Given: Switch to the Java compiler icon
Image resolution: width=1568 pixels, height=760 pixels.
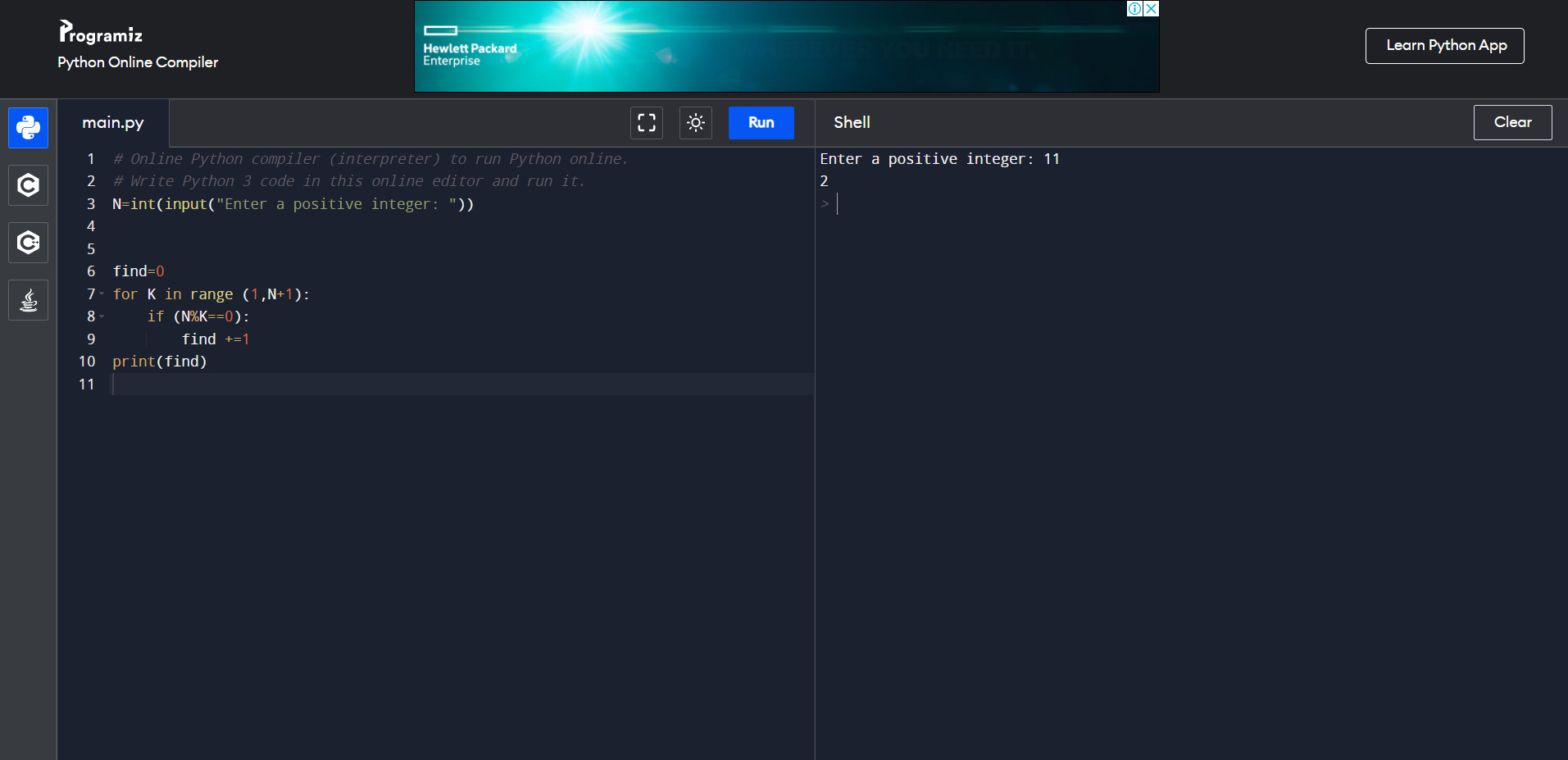Looking at the screenshot, I should click(28, 300).
